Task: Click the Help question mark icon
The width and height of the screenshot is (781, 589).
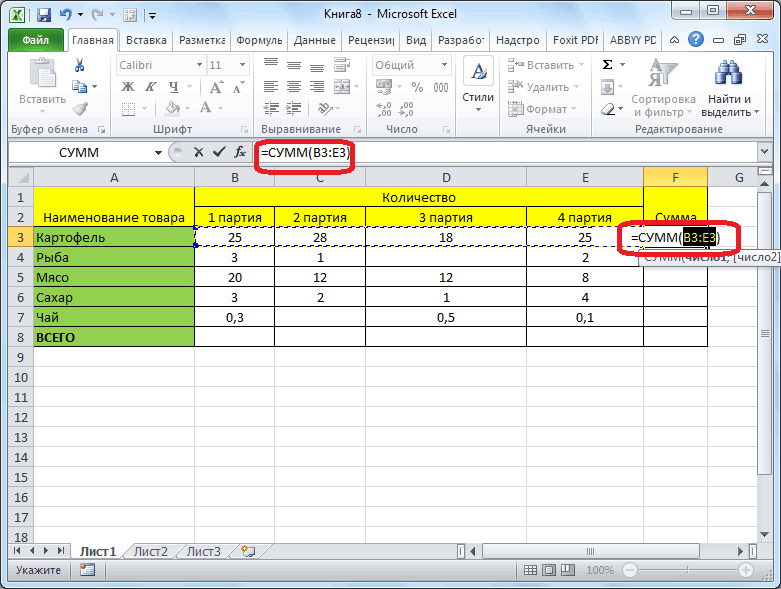Action: [x=696, y=39]
